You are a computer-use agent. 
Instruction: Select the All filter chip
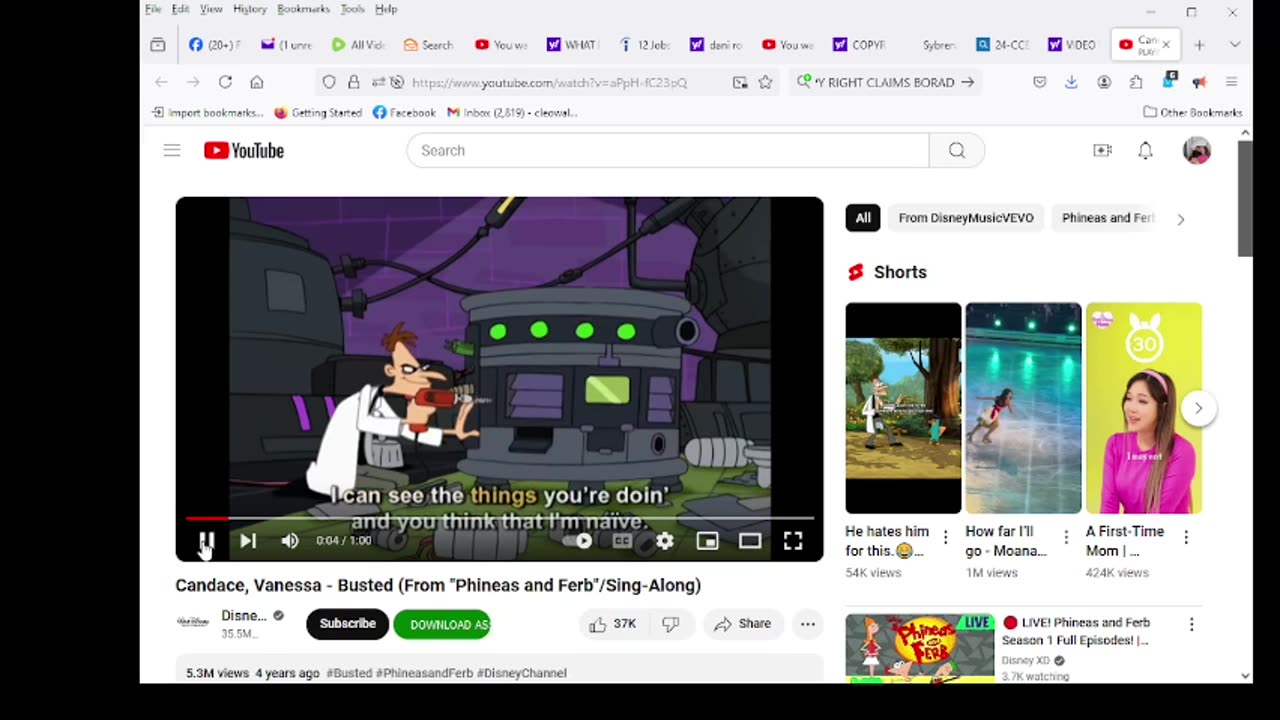point(863,218)
